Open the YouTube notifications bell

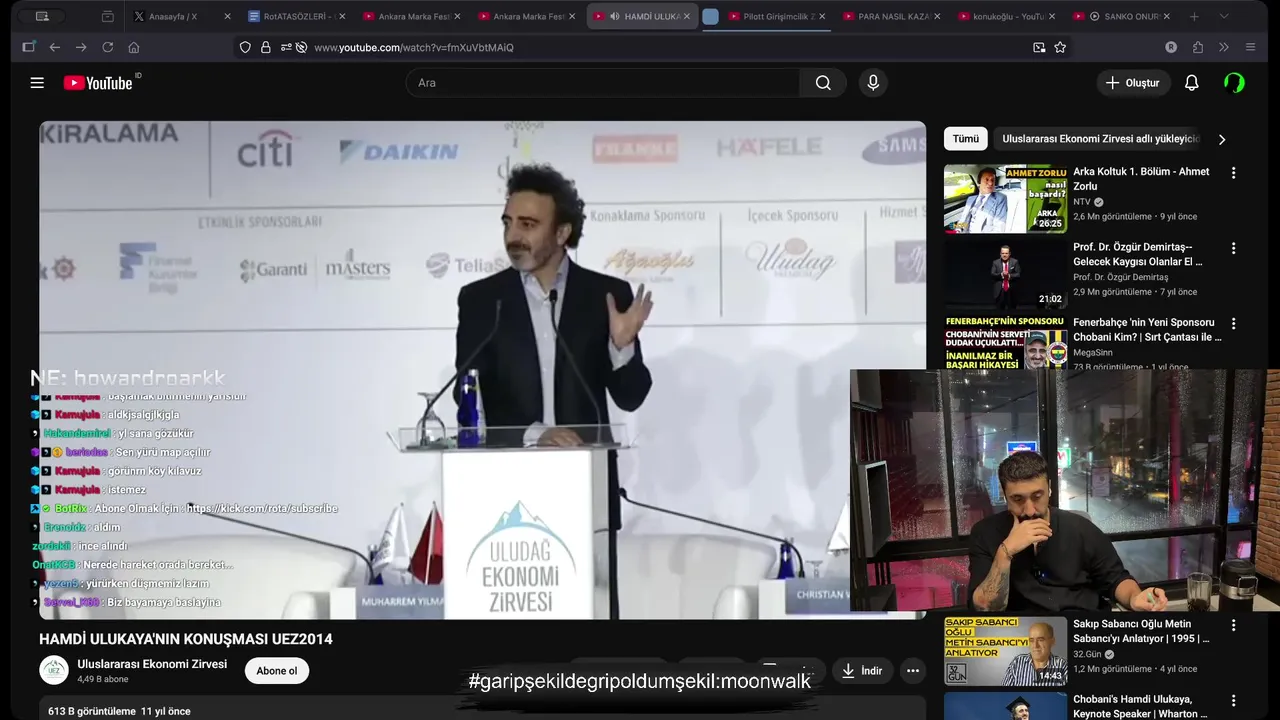point(1191,83)
